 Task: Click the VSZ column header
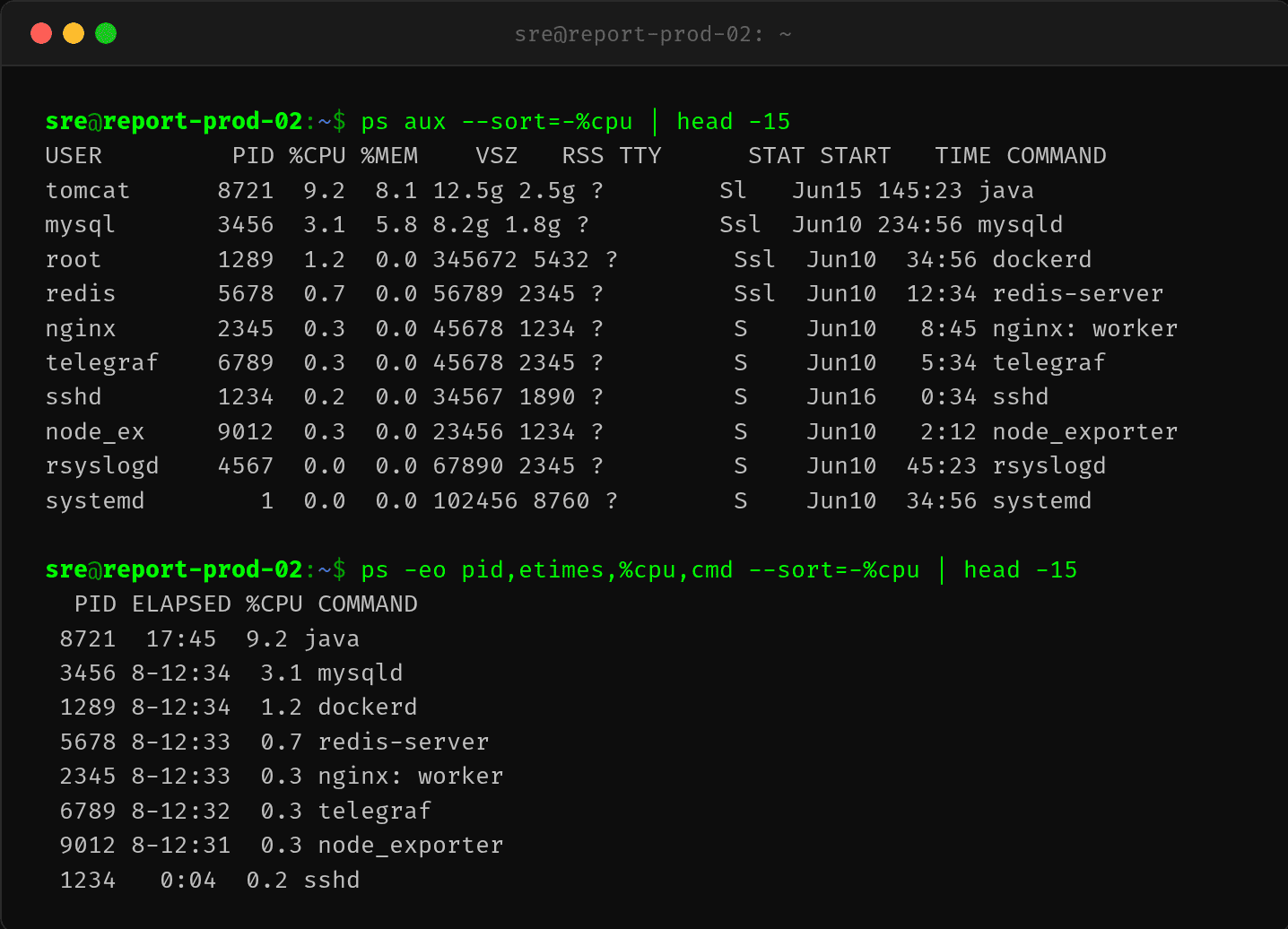tap(497, 156)
